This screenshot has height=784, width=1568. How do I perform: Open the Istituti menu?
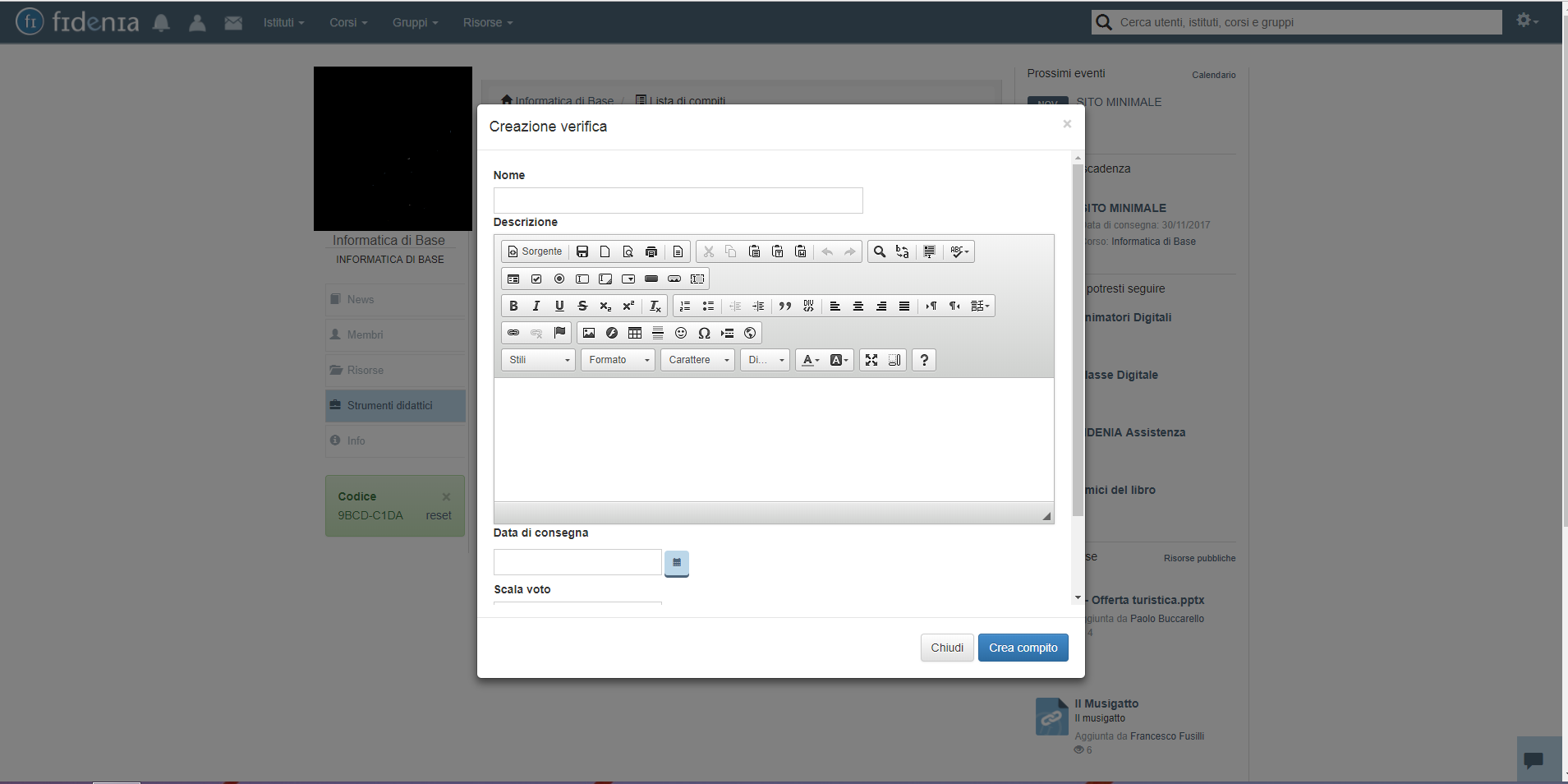[x=283, y=22]
